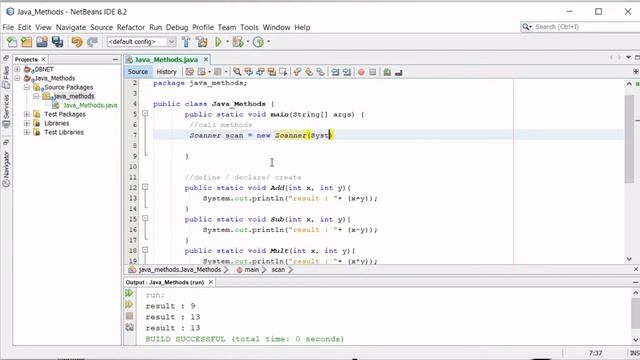
Task: Expand the Libraries node
Action: [27, 123]
